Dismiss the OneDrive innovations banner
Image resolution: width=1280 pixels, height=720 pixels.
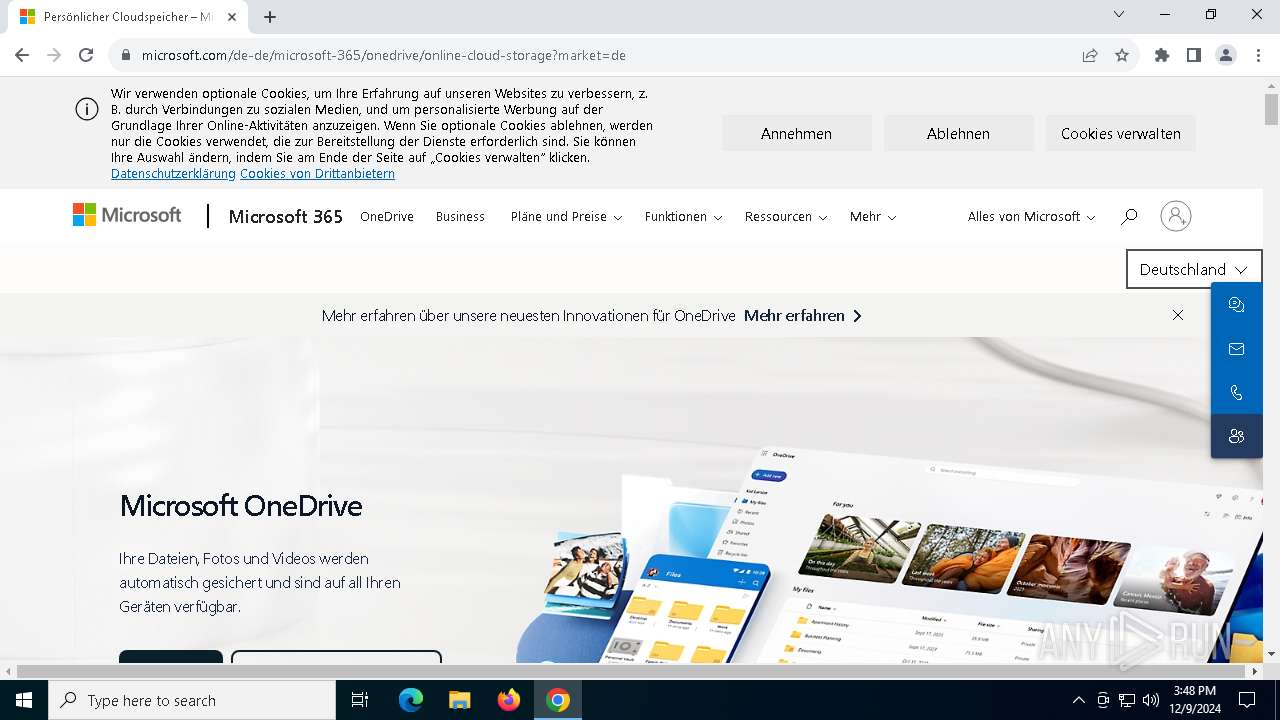(1178, 315)
